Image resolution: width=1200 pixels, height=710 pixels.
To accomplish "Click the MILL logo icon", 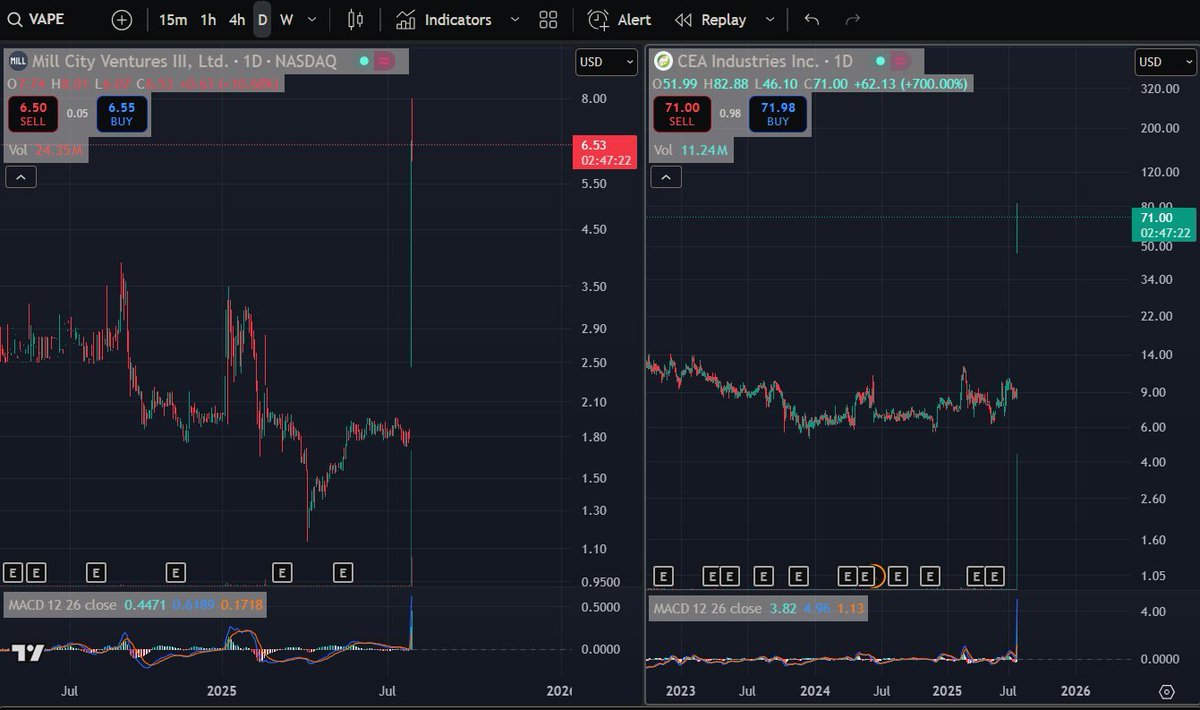I will (x=18, y=61).
